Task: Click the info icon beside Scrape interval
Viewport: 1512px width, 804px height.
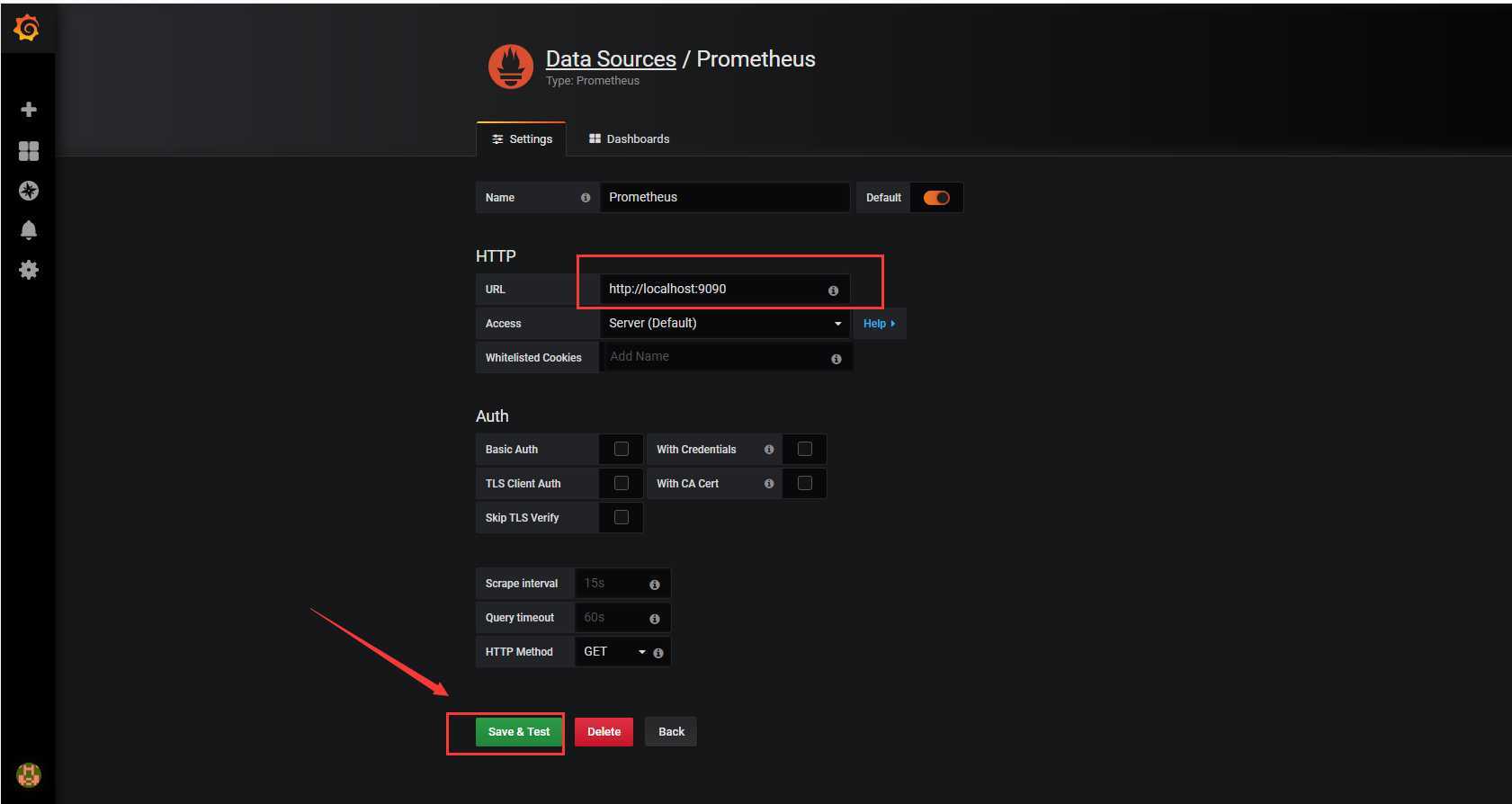Action: [655, 585]
